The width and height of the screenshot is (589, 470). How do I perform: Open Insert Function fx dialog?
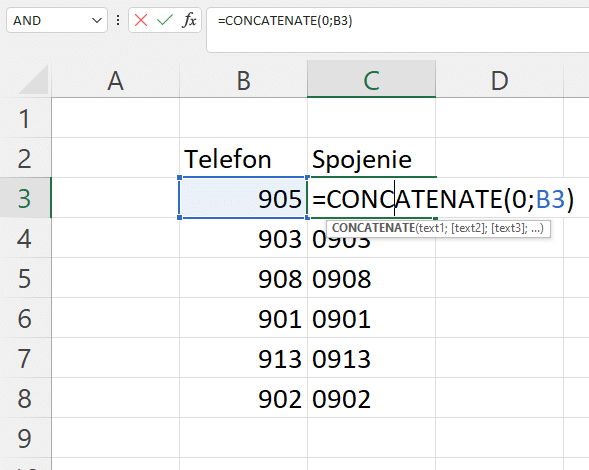(x=189, y=20)
